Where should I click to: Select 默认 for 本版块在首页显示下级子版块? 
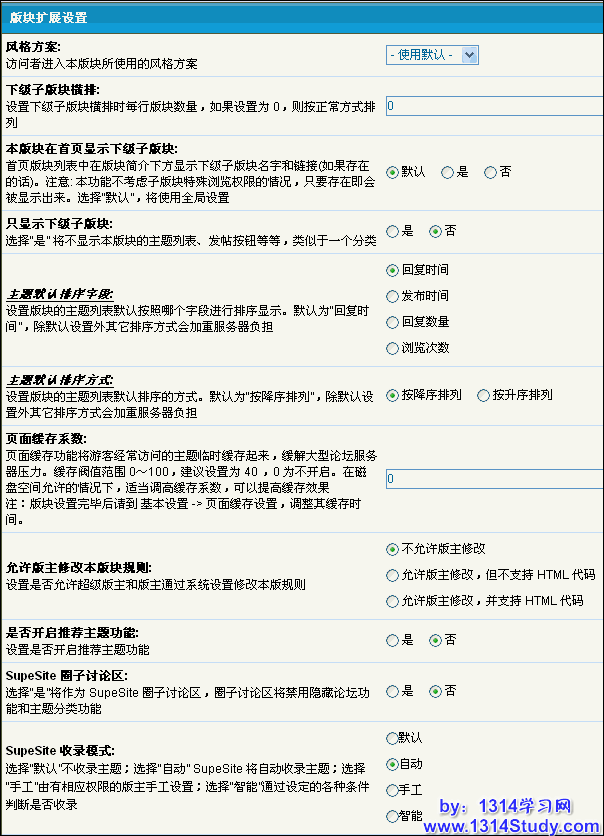(393, 172)
